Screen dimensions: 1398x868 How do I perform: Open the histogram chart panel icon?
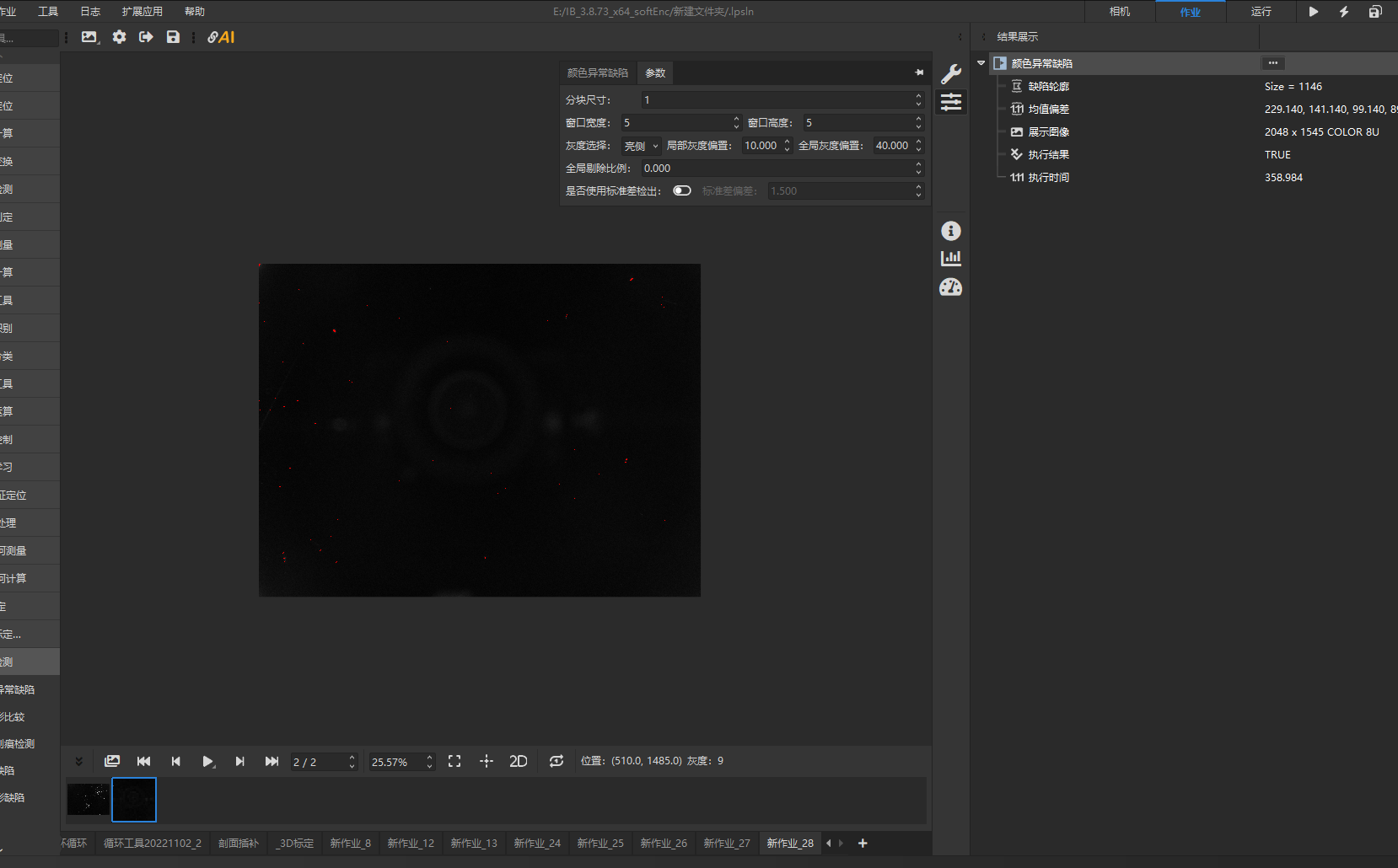pos(950,259)
